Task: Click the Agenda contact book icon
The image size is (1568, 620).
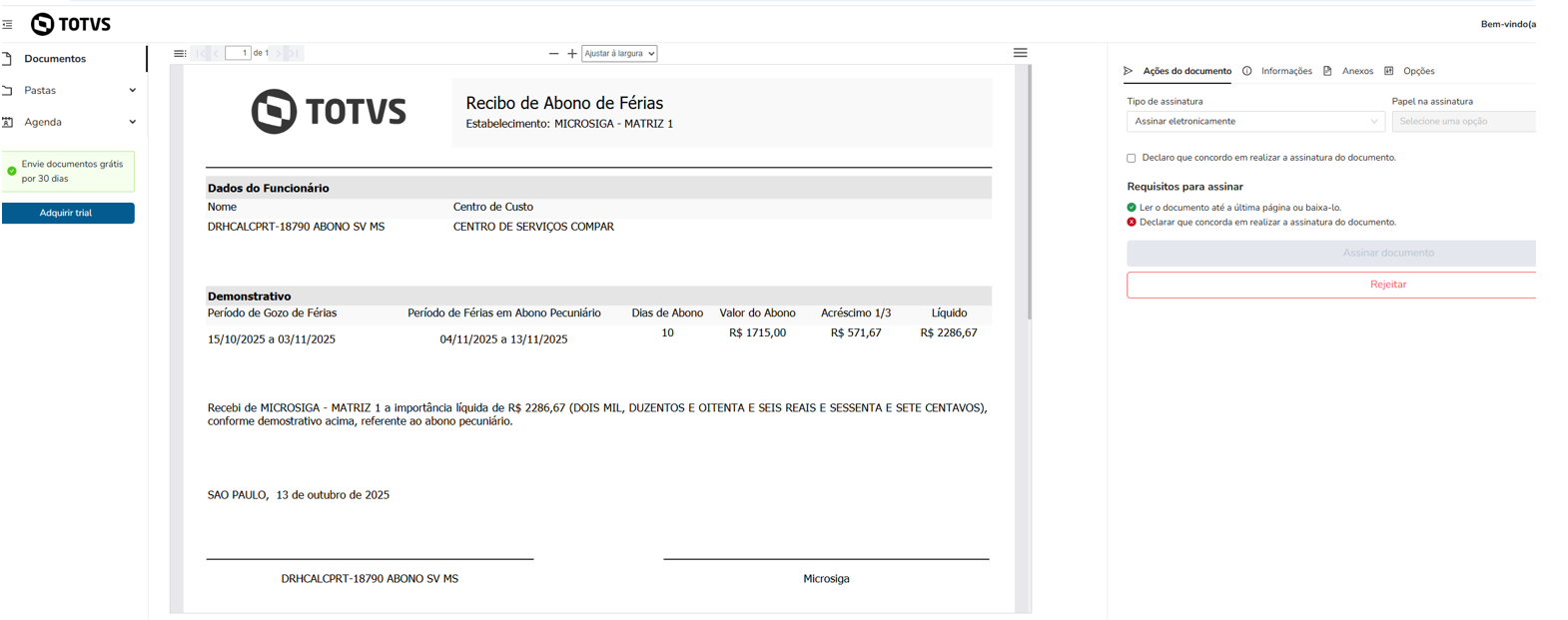Action: tap(7, 122)
